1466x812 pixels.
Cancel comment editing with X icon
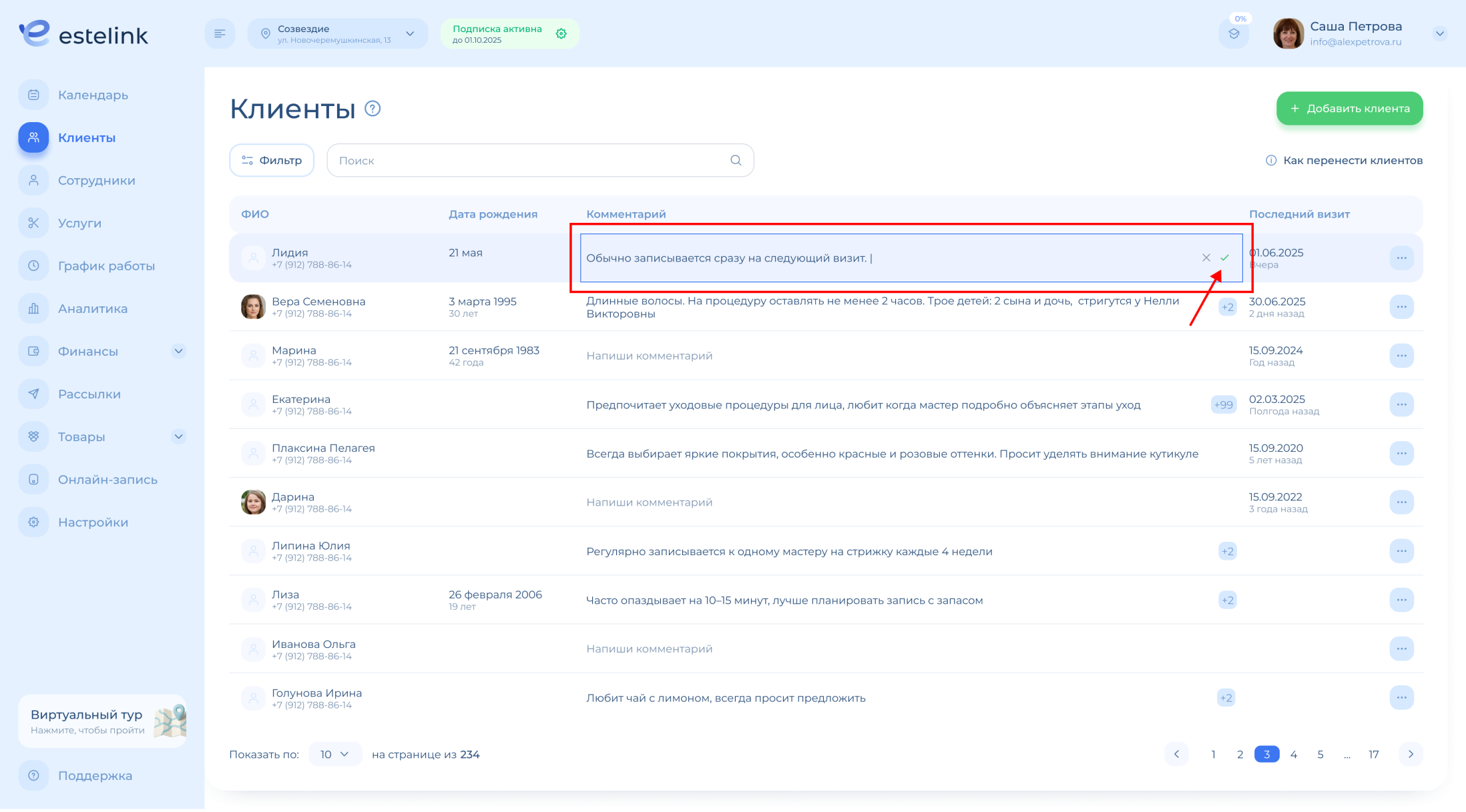pyautogui.click(x=1206, y=258)
